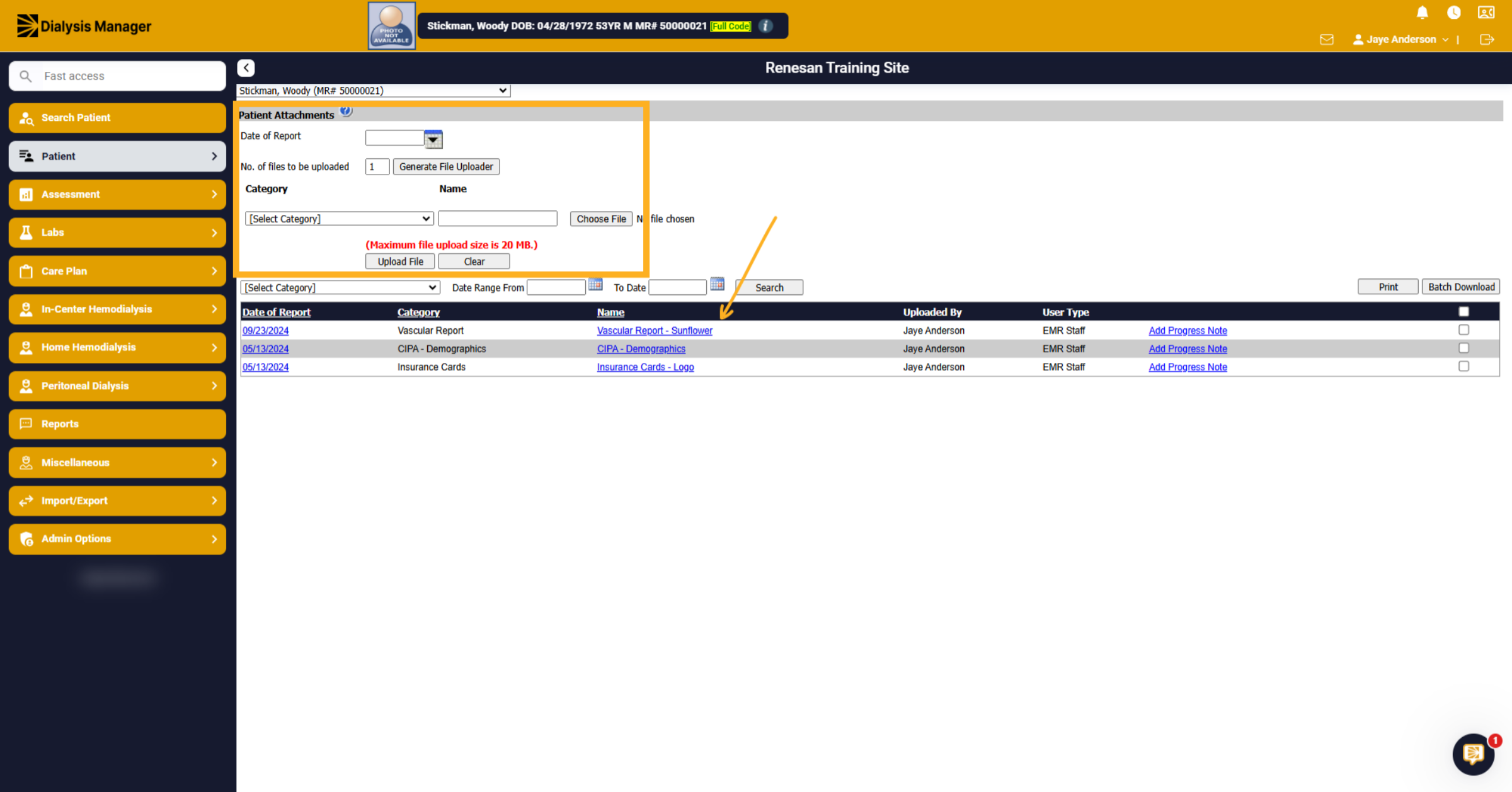Click the Search button for attachments
Screen dimensions: 1512x792
tap(769, 287)
